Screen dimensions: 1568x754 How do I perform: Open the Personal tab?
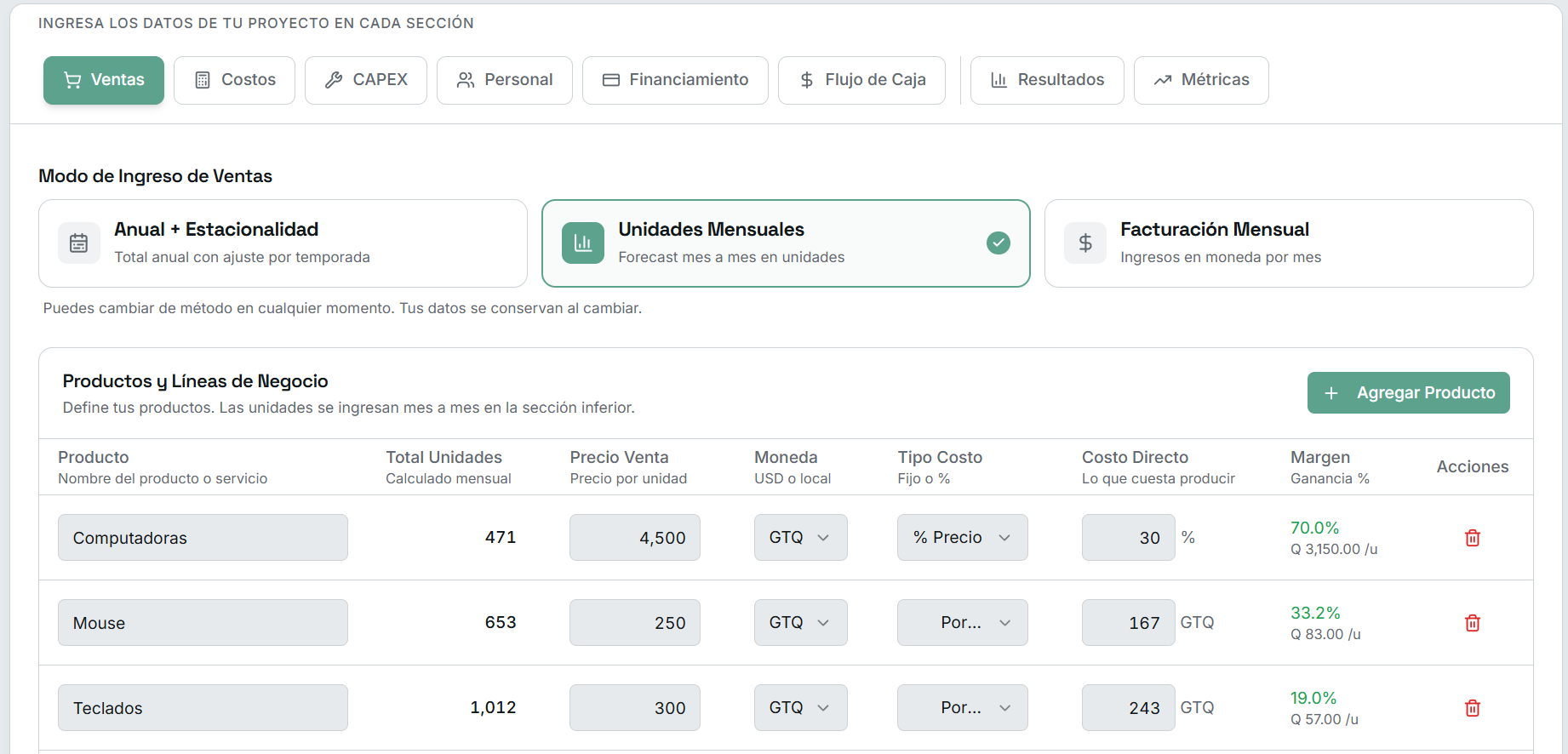click(x=505, y=80)
